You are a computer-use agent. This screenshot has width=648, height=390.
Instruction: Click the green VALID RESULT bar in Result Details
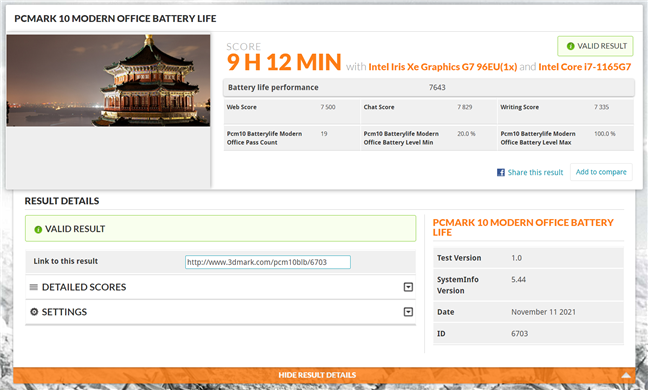click(220, 228)
